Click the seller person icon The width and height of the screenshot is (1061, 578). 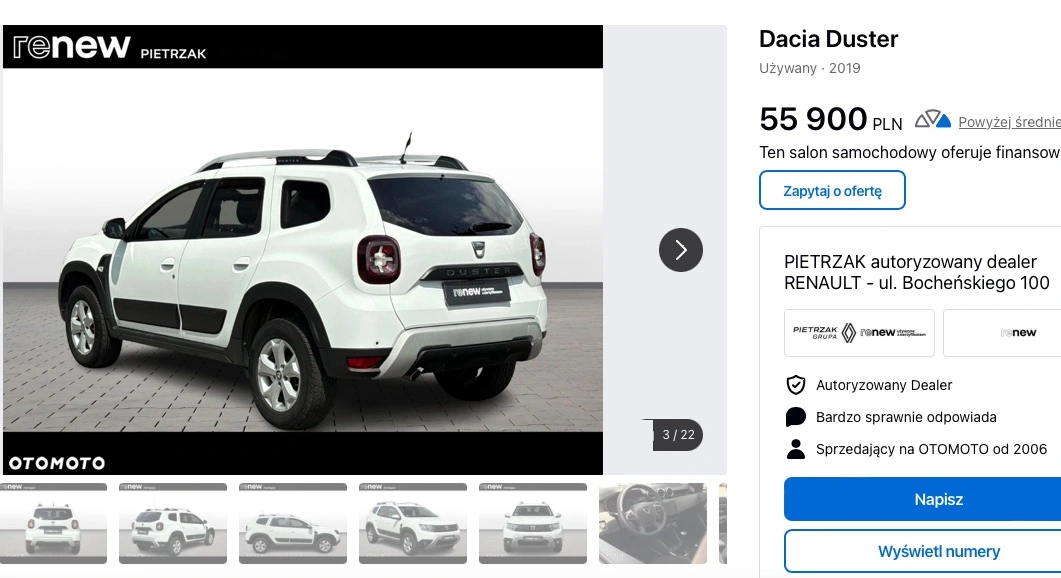(x=796, y=449)
